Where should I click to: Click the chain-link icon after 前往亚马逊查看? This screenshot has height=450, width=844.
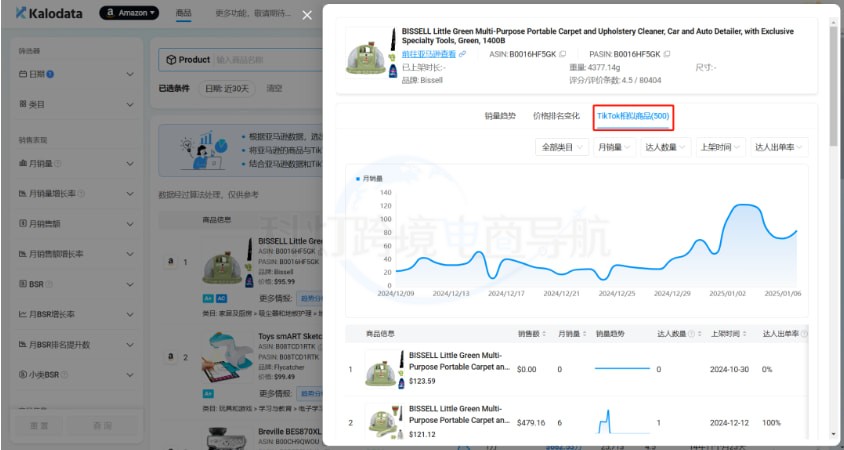pos(462,54)
